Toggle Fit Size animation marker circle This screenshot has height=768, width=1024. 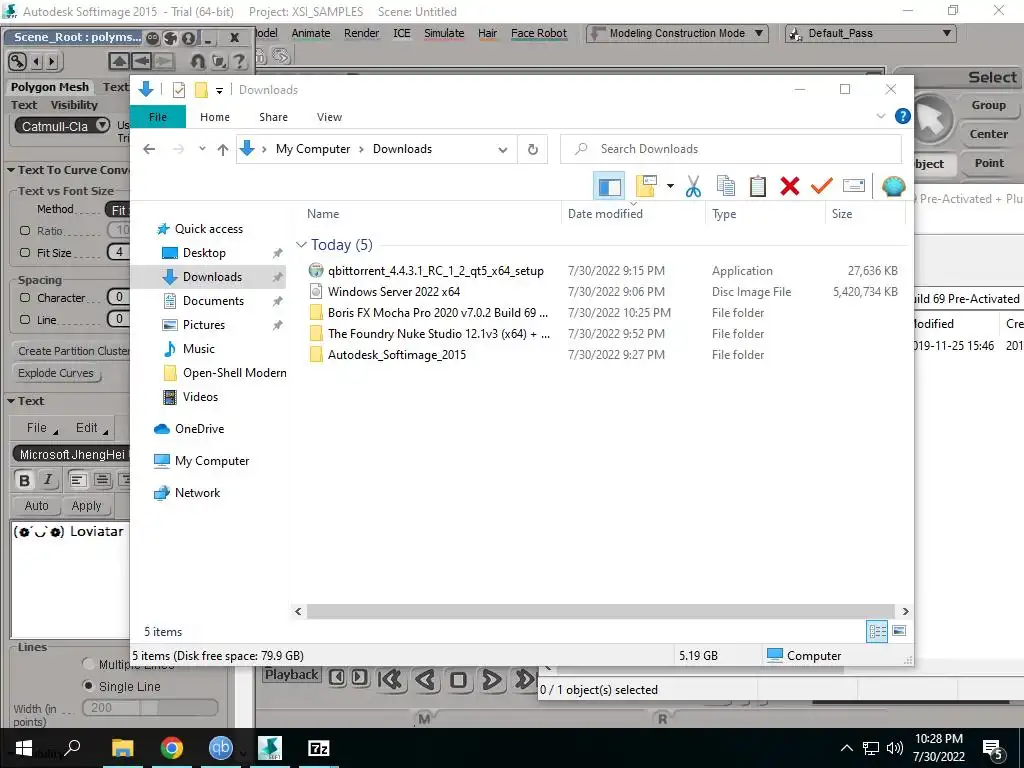[25, 253]
